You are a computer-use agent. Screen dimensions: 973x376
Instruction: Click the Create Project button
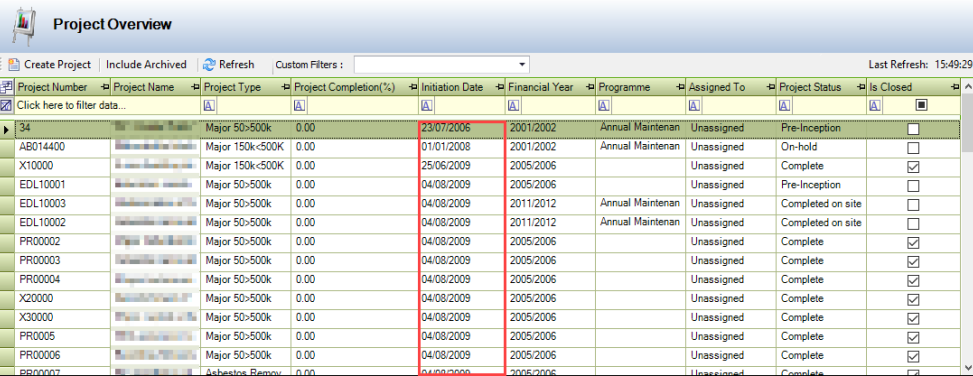50,65
